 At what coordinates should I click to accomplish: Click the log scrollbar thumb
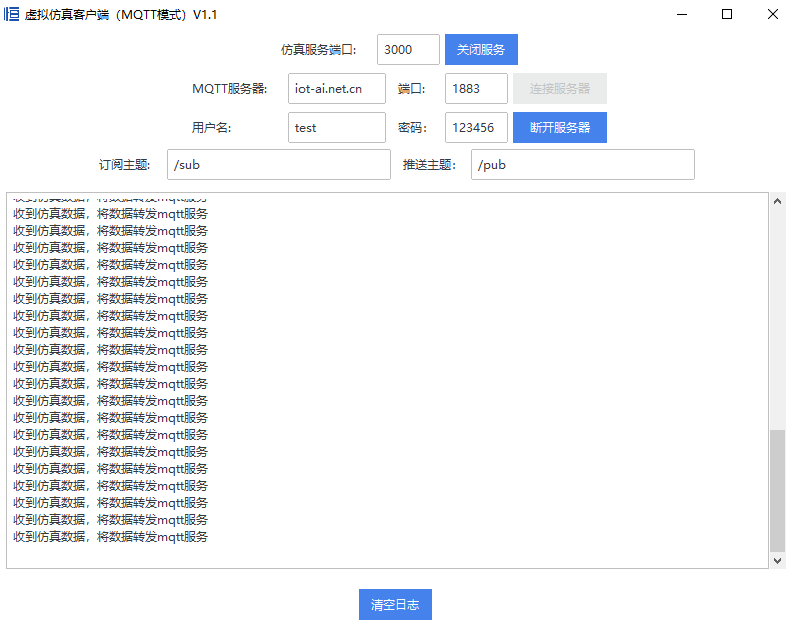click(x=778, y=490)
